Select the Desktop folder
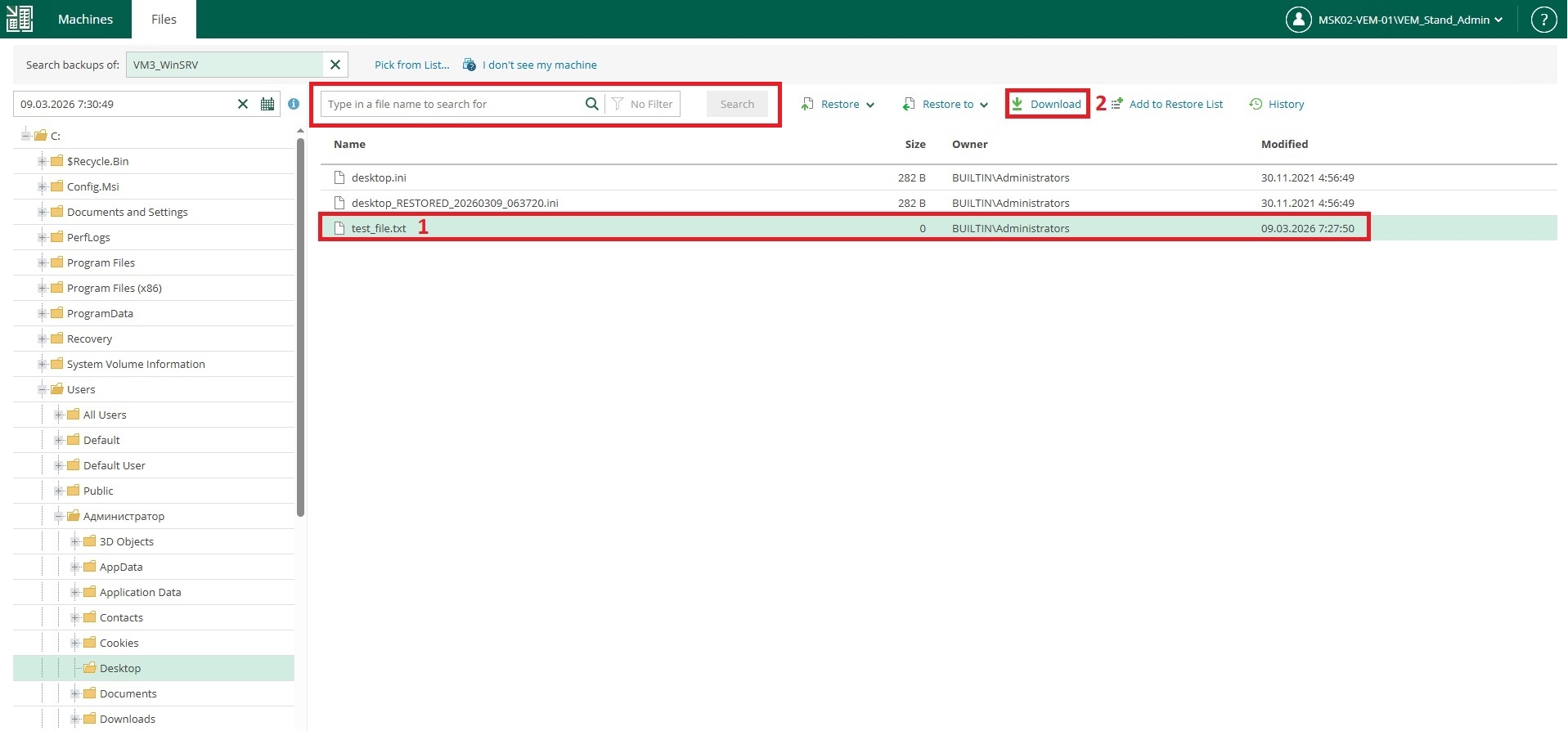1568x731 pixels. (x=120, y=668)
